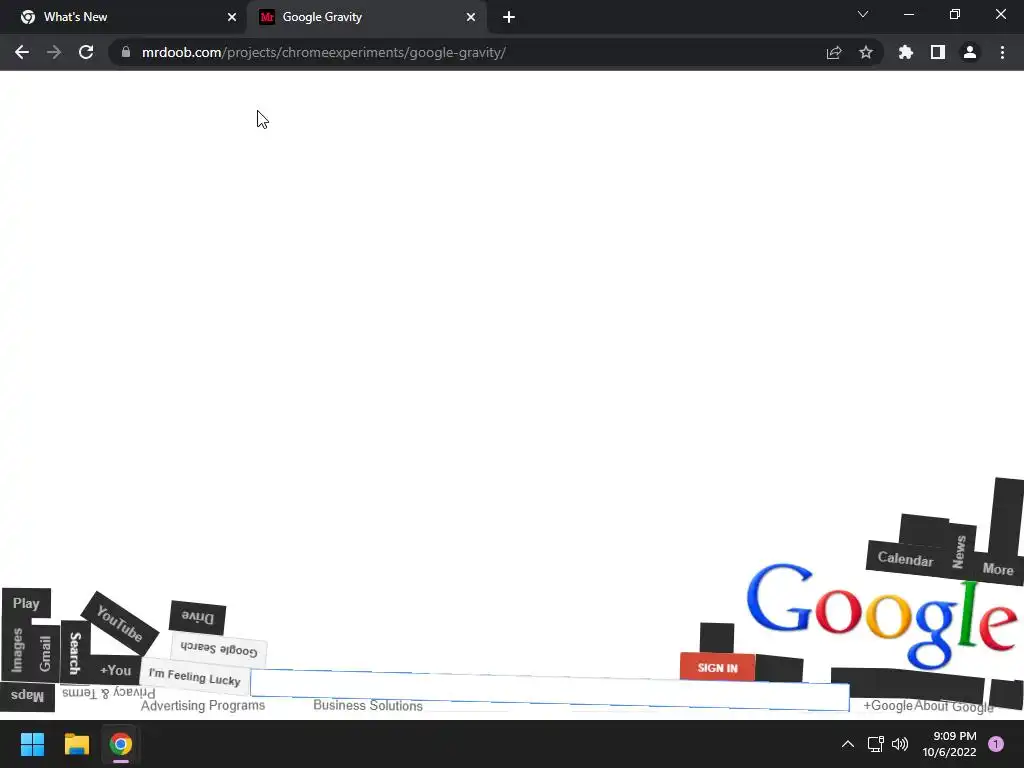Open the Windows Start menu
This screenshot has width=1024, height=768.
[32, 744]
